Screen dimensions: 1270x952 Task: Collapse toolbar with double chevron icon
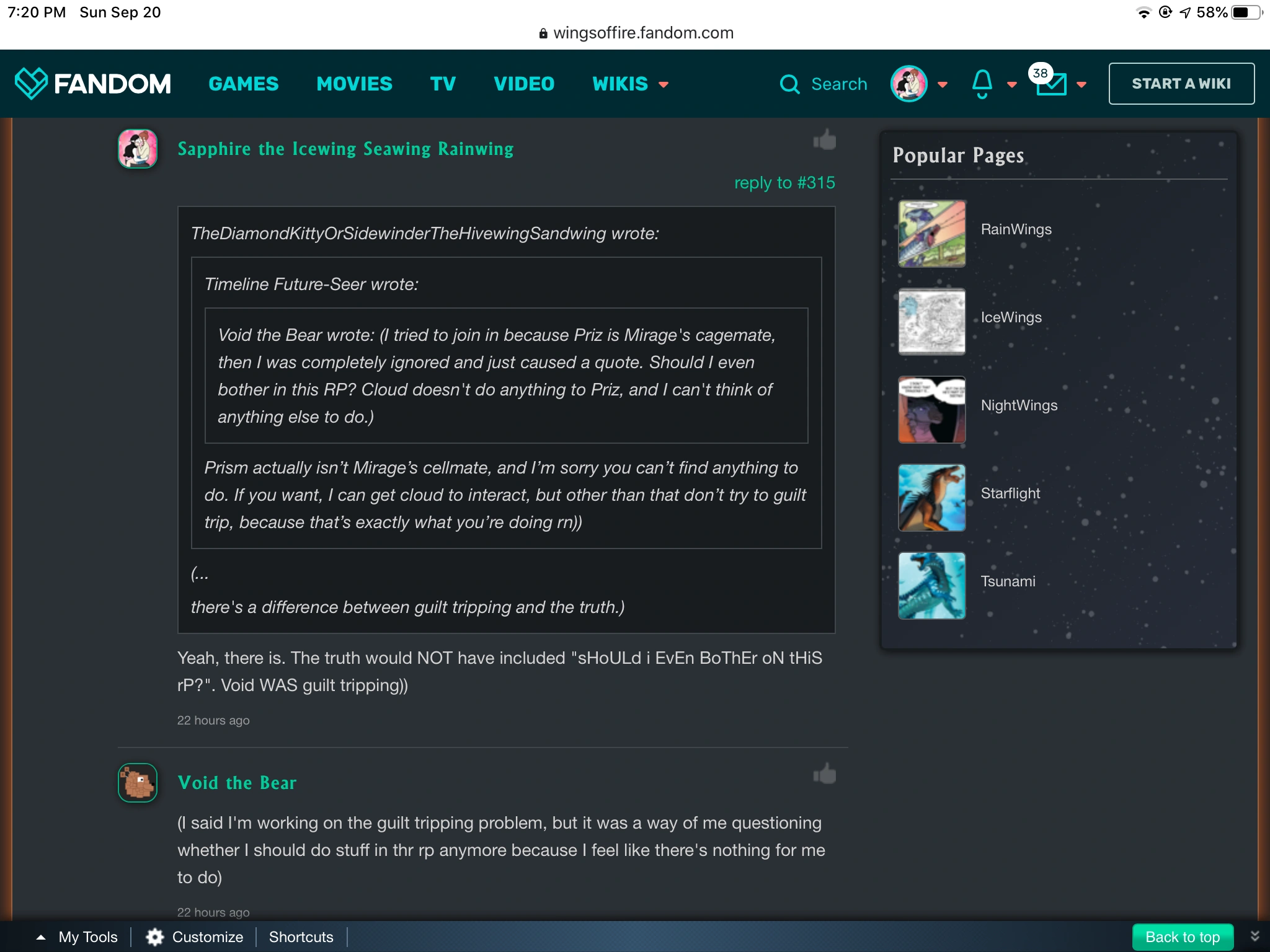[1254, 937]
